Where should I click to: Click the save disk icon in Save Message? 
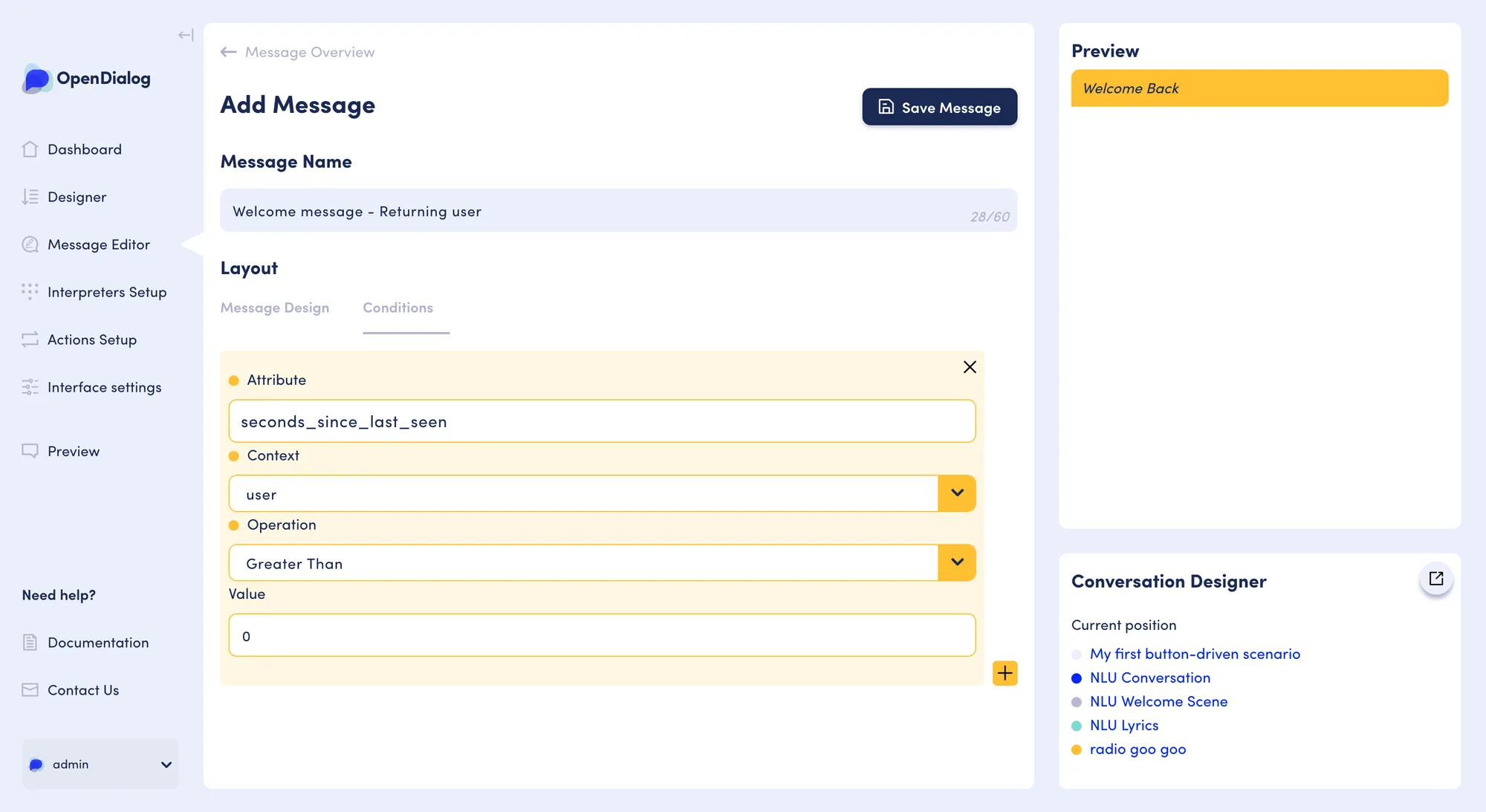click(886, 107)
